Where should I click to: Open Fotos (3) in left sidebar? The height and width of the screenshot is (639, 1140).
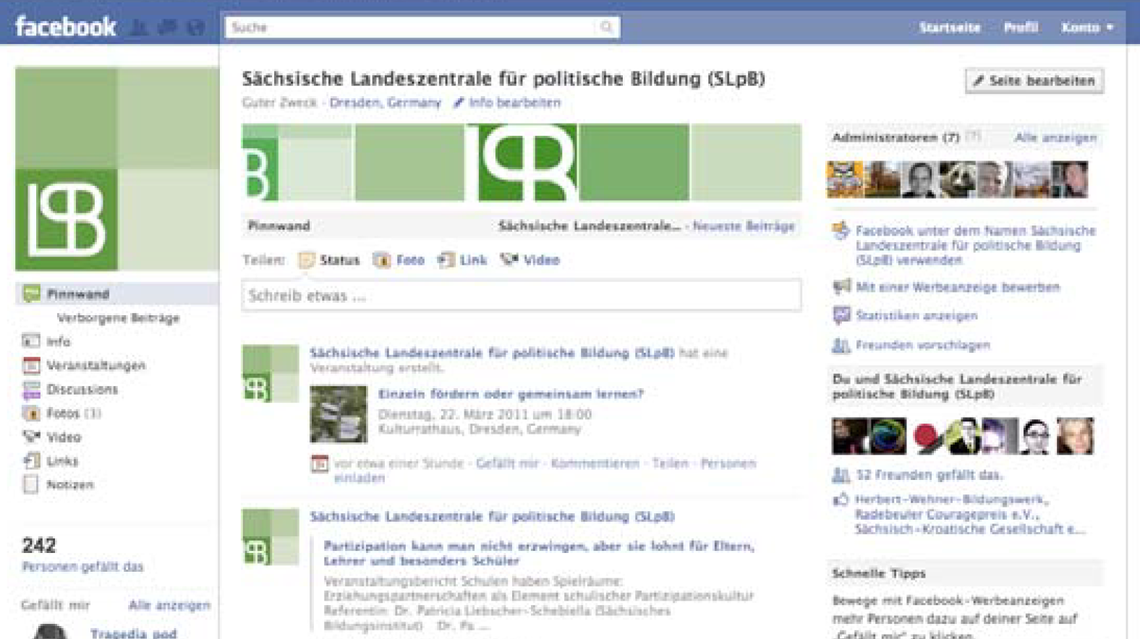(x=73, y=413)
